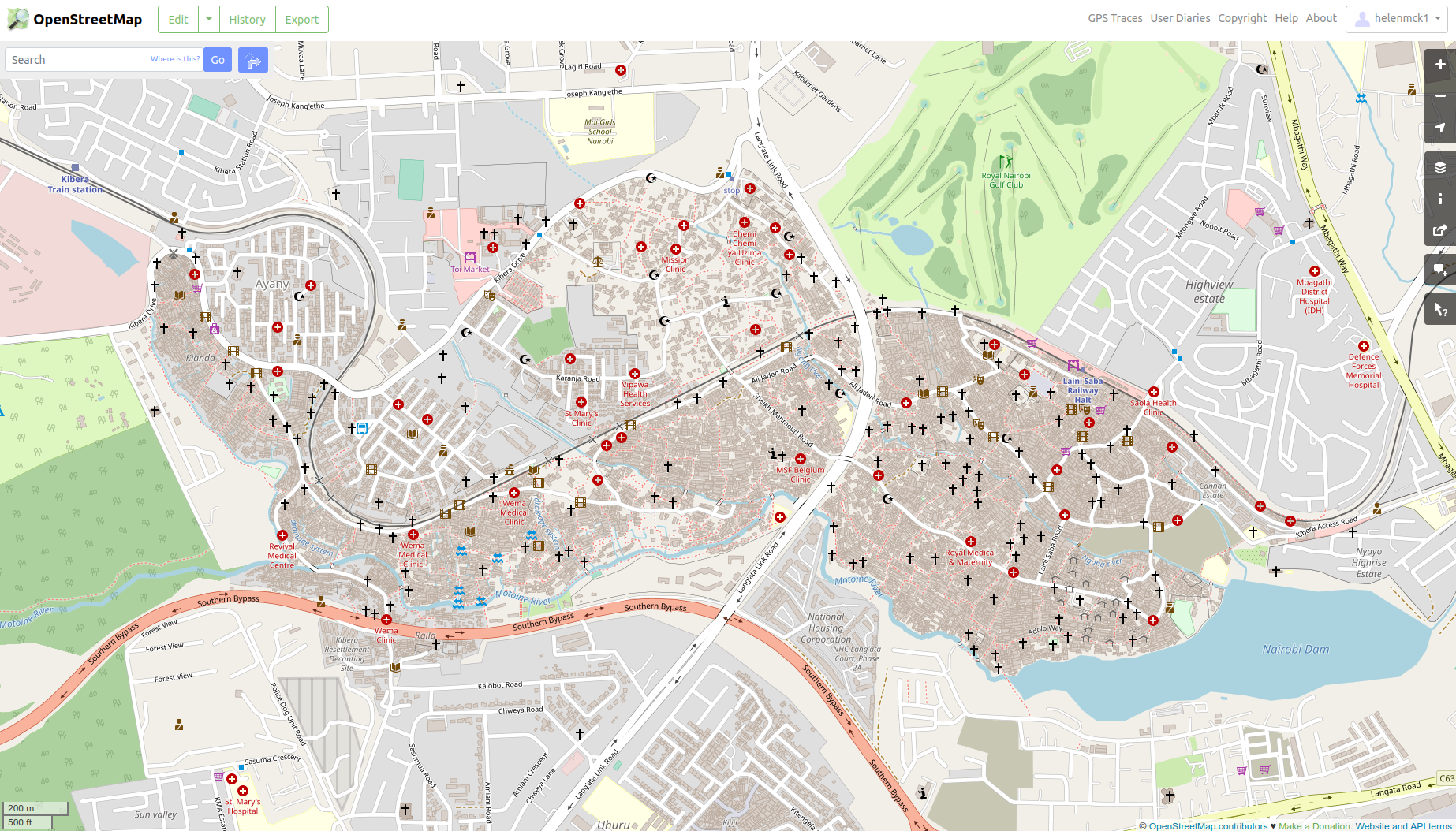Click the 'Sun valley' map label

155,814
